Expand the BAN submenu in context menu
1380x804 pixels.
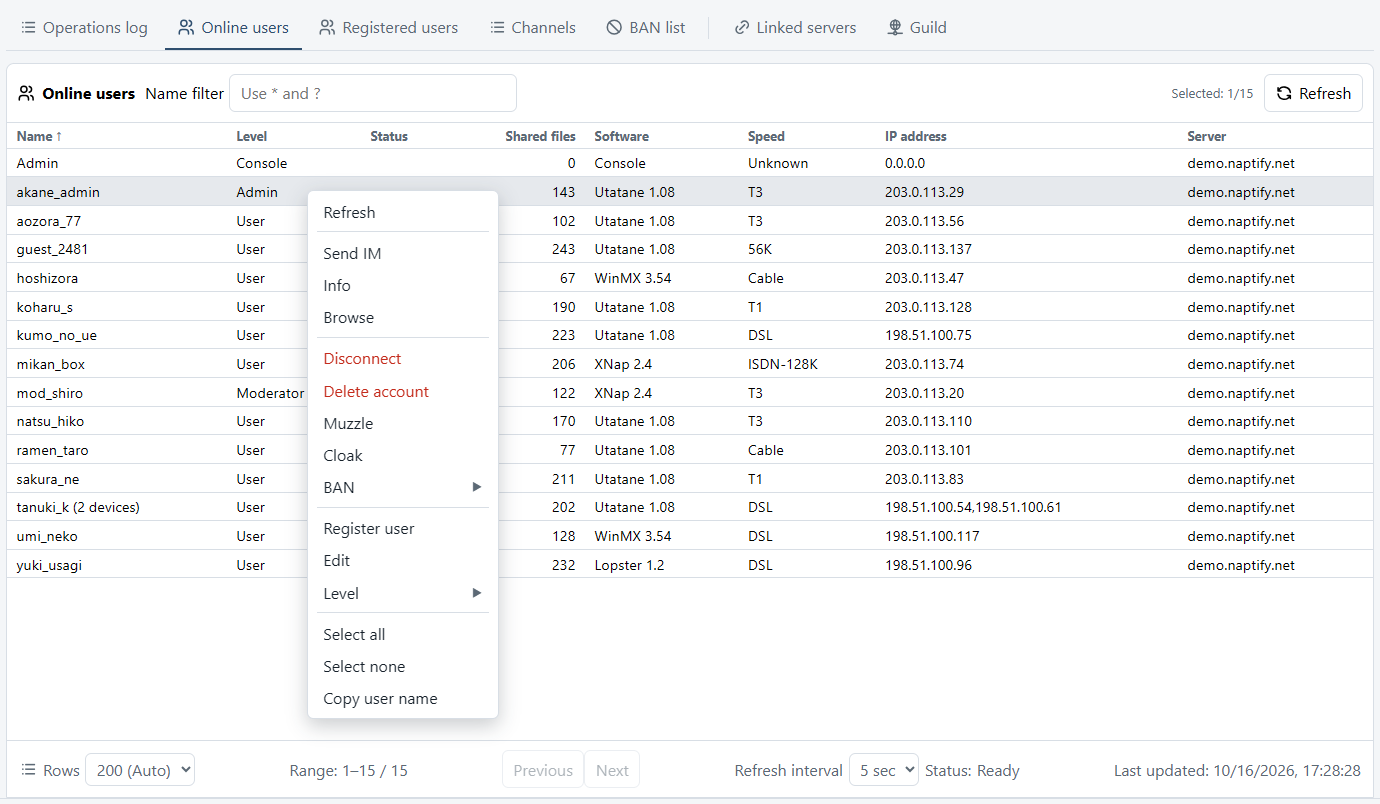[403, 487]
